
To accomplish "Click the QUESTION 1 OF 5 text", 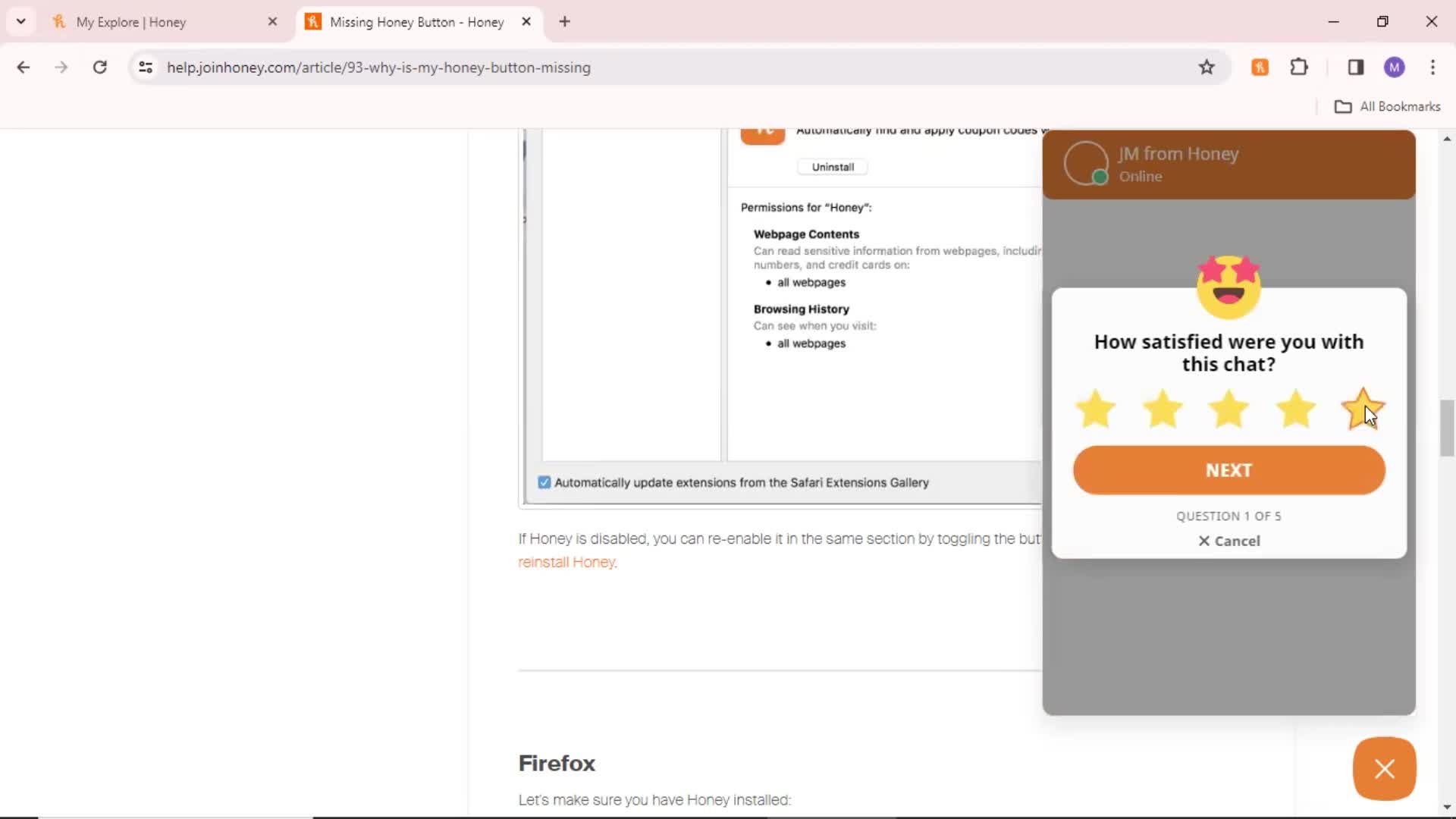I will [1228, 516].
